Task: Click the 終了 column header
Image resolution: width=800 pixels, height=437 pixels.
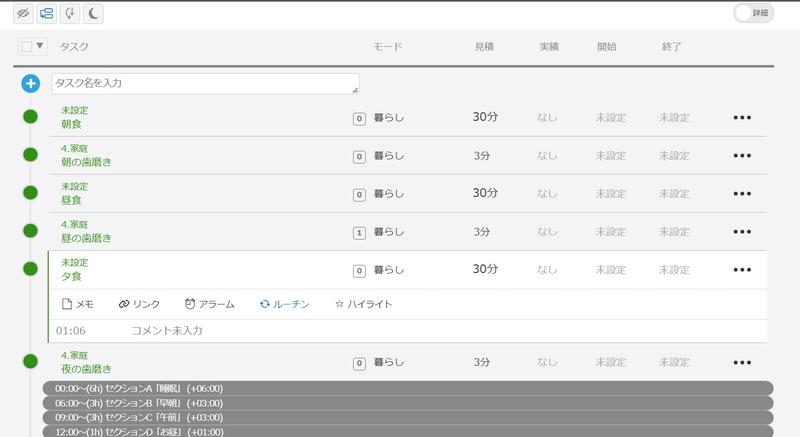Action: [671, 46]
